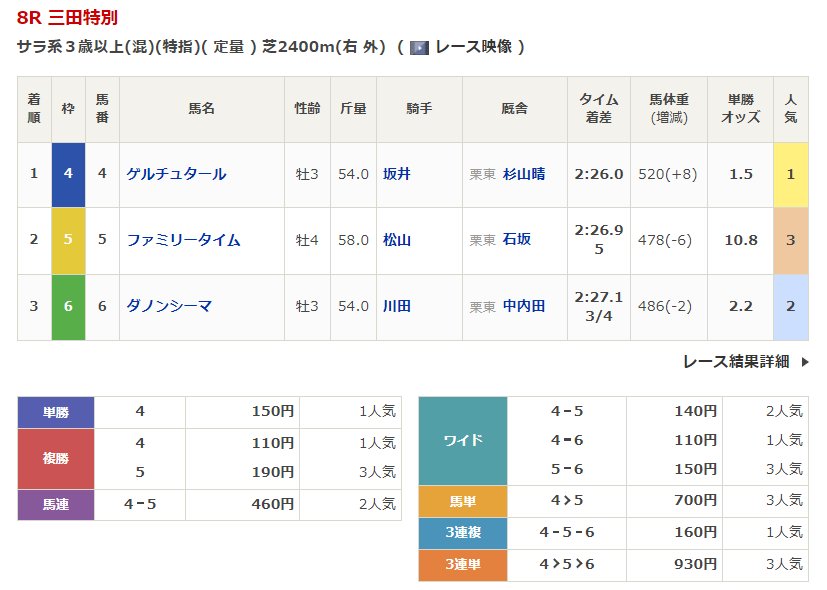This screenshot has height=590, width=827.
Task: Click the yellow frame 5 swatch
Action: coord(68,240)
